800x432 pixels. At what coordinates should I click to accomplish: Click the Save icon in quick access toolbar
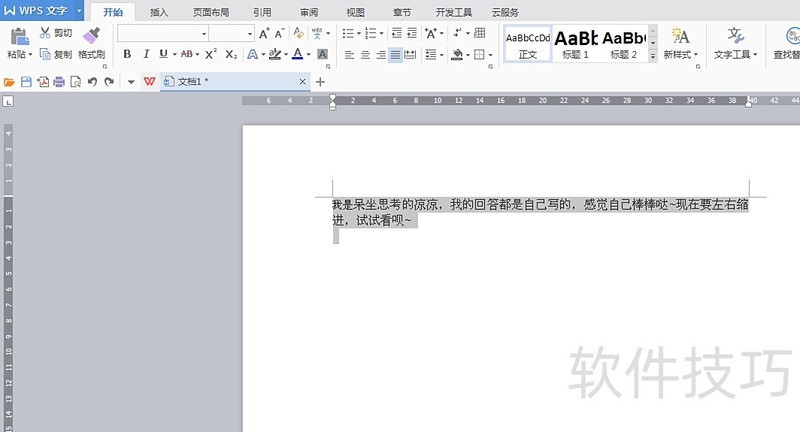[x=27, y=81]
